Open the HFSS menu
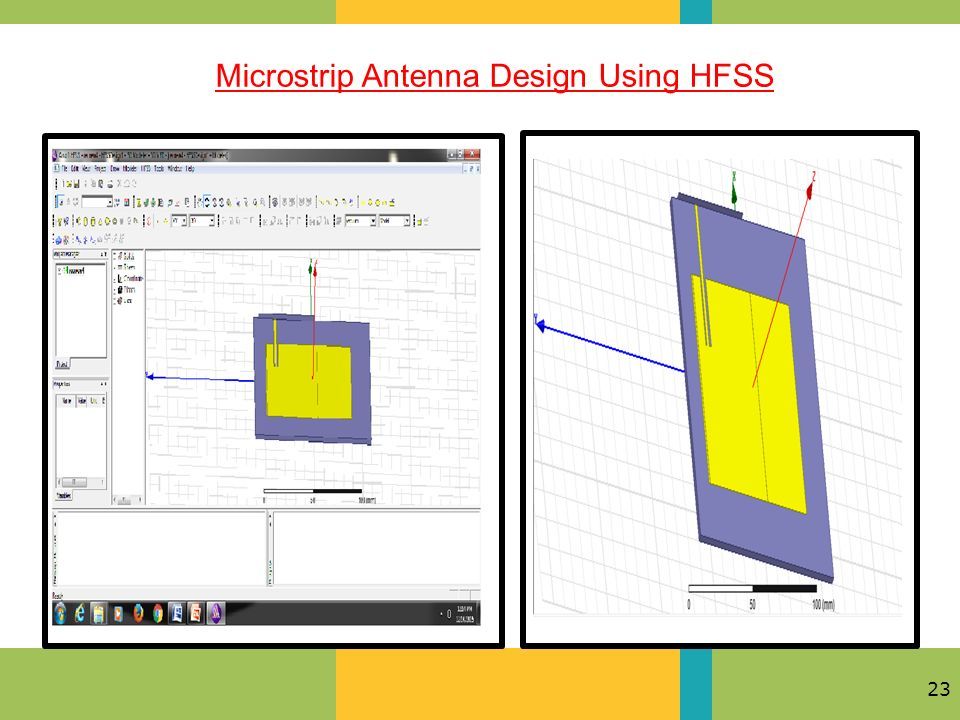 (146, 169)
